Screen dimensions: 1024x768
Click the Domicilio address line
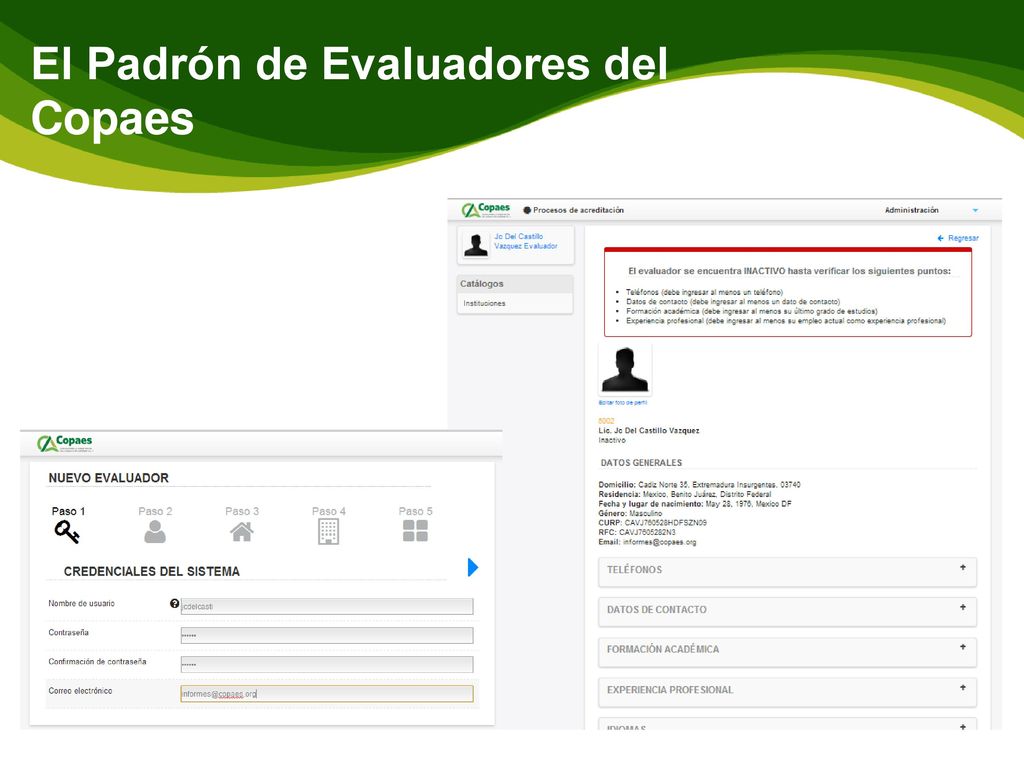[x=699, y=485]
